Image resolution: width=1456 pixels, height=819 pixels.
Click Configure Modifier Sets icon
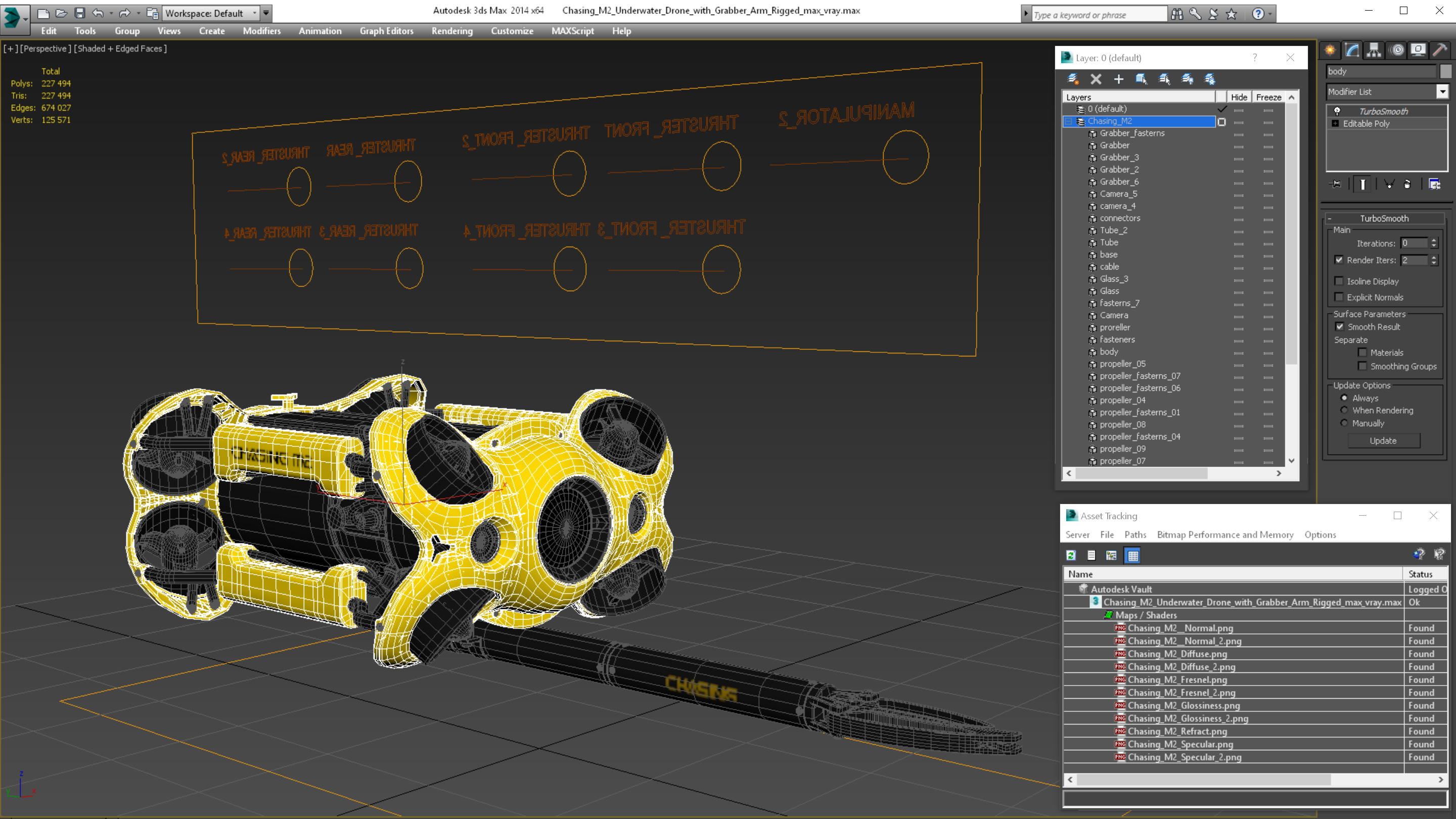1435,184
